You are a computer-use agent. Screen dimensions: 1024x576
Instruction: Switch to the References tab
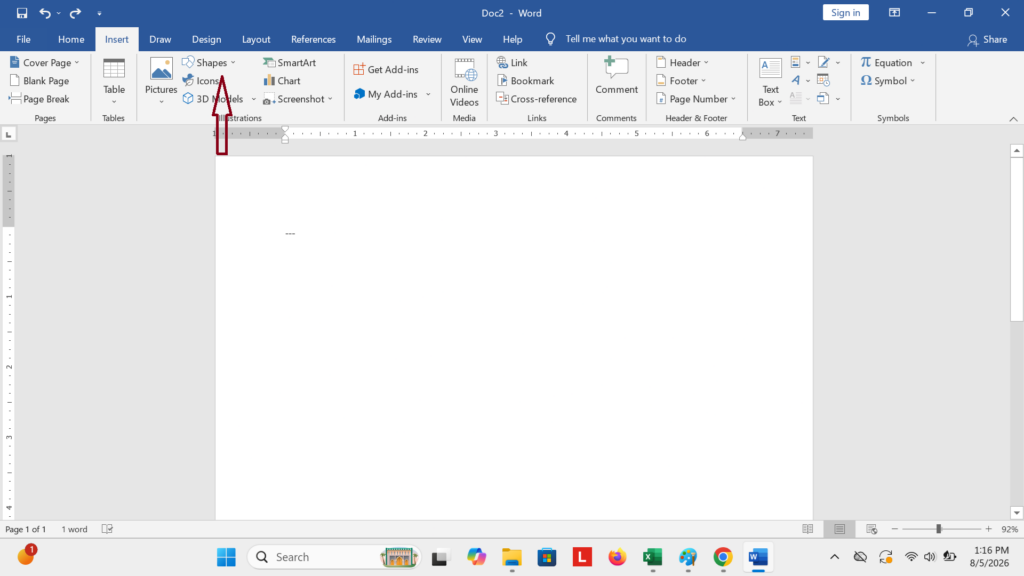point(313,39)
